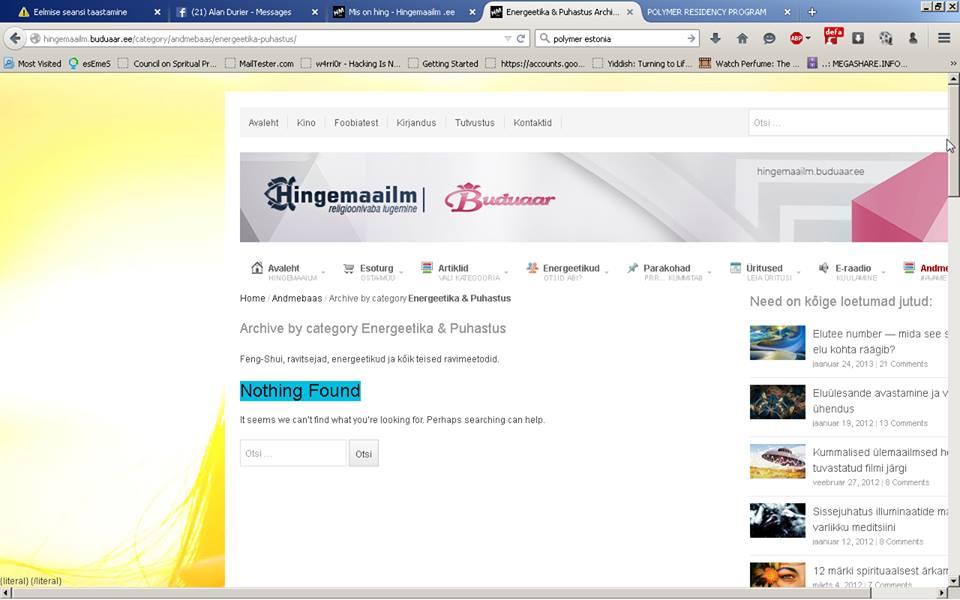Submit the search with the arrow button
This screenshot has width=960, height=600.
coord(691,39)
